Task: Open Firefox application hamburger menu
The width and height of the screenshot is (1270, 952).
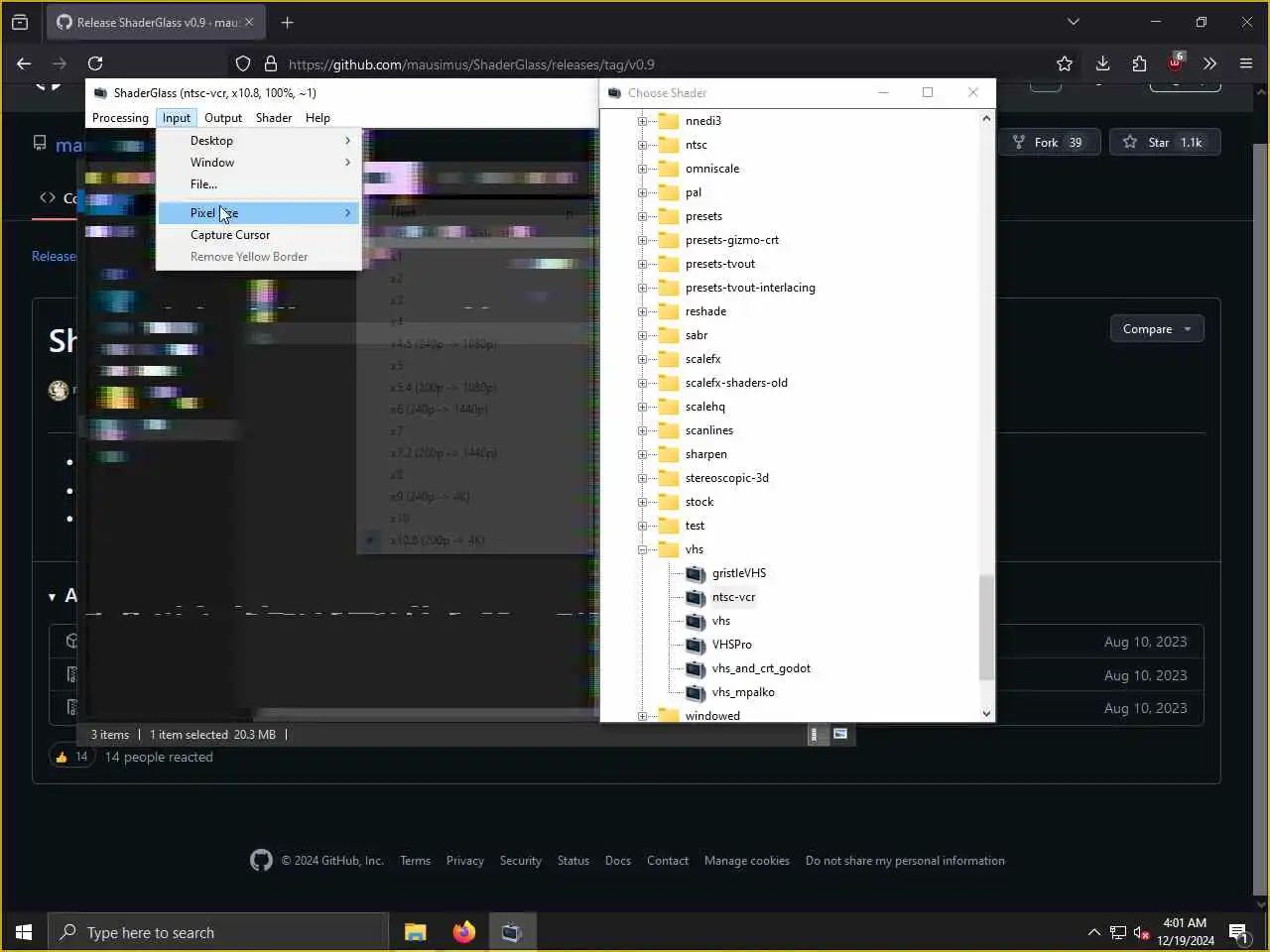Action: pos(1246,63)
